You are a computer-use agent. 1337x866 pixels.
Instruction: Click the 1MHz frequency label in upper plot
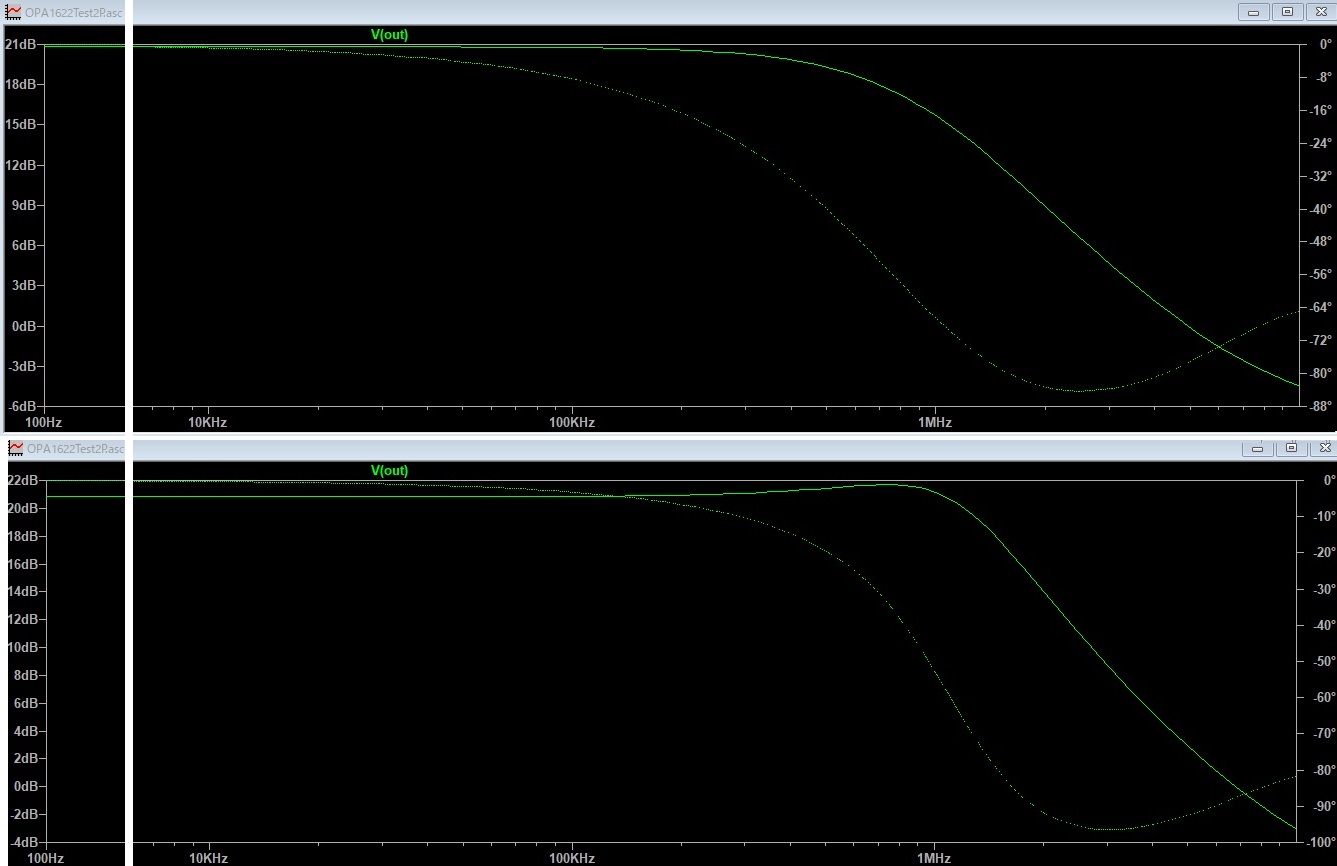935,422
